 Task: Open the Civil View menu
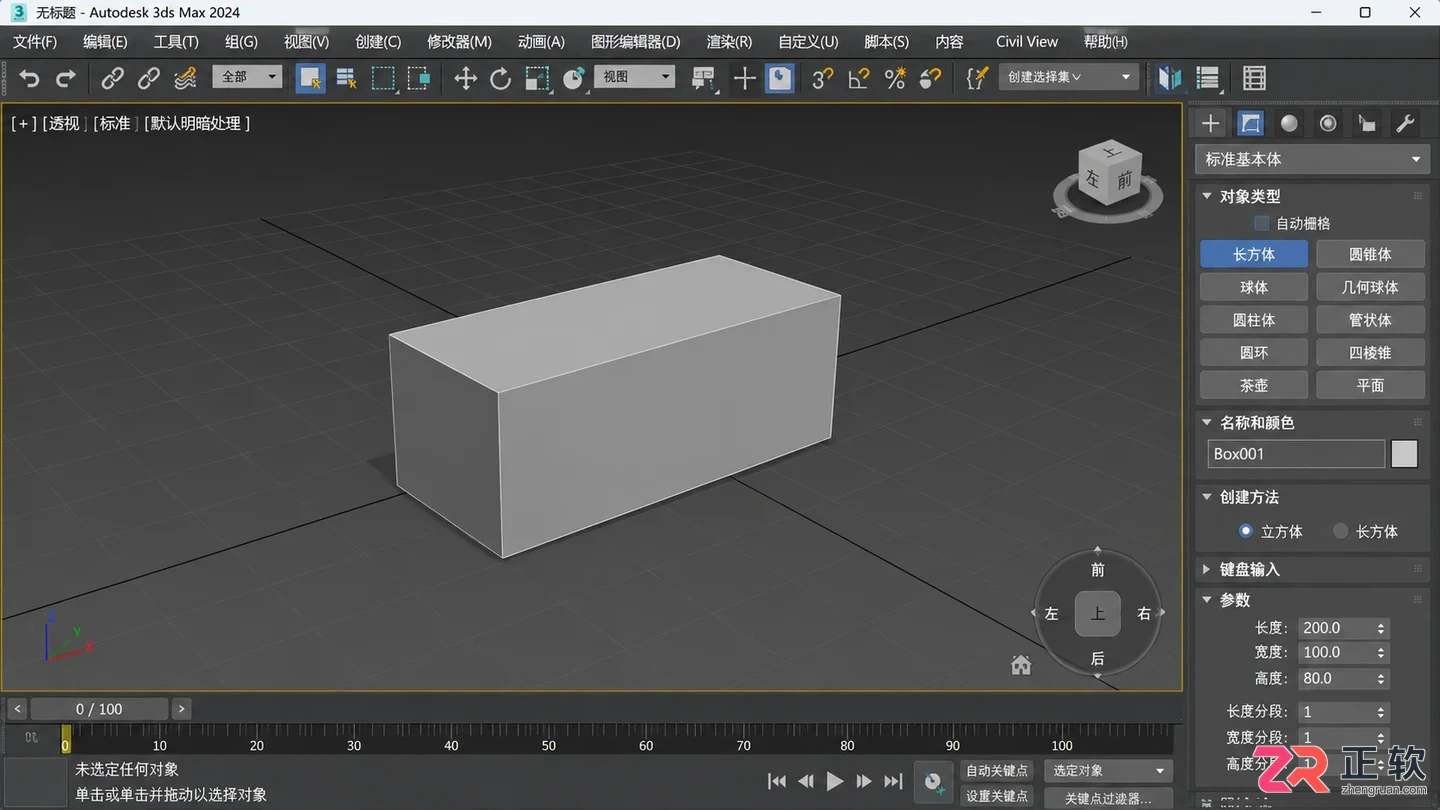1027,42
